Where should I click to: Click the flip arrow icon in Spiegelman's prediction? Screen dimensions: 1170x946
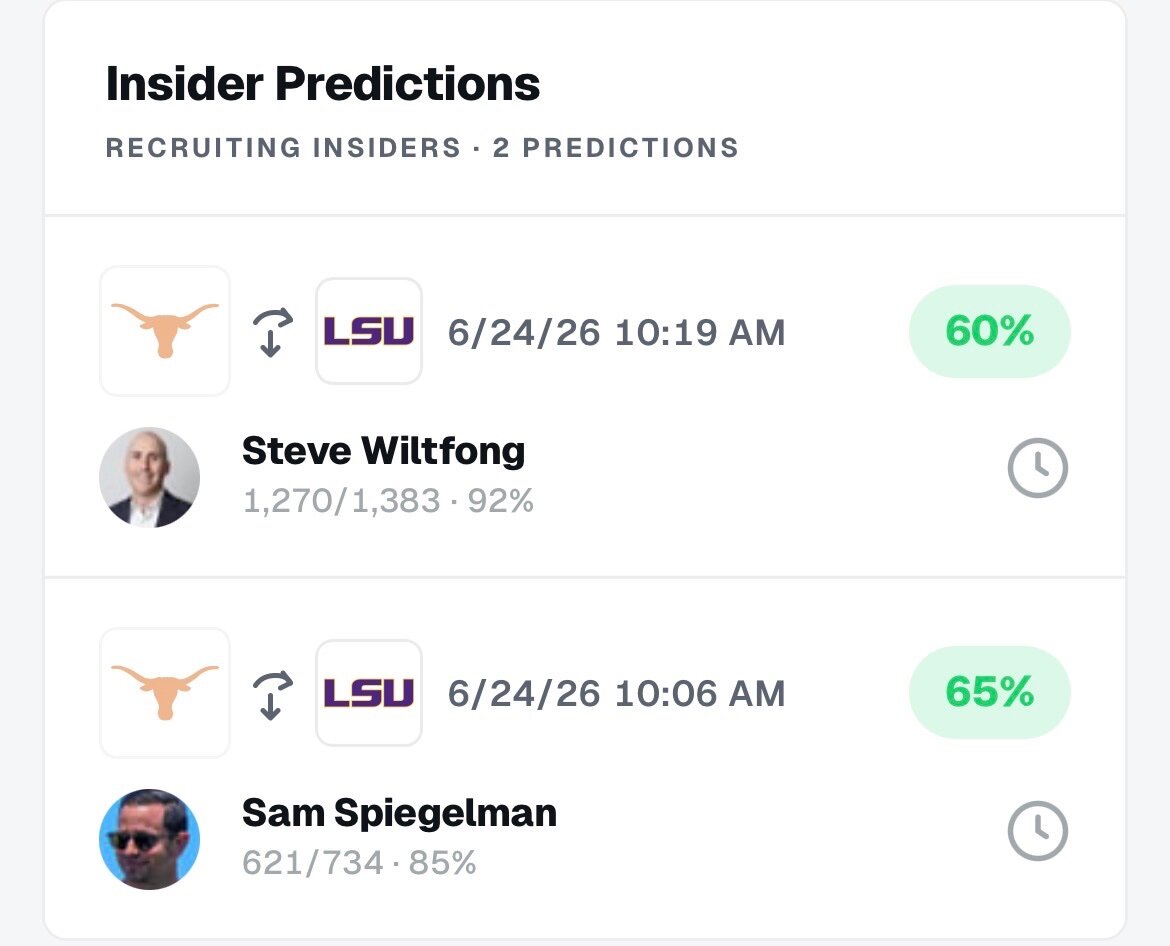[x=272, y=695]
